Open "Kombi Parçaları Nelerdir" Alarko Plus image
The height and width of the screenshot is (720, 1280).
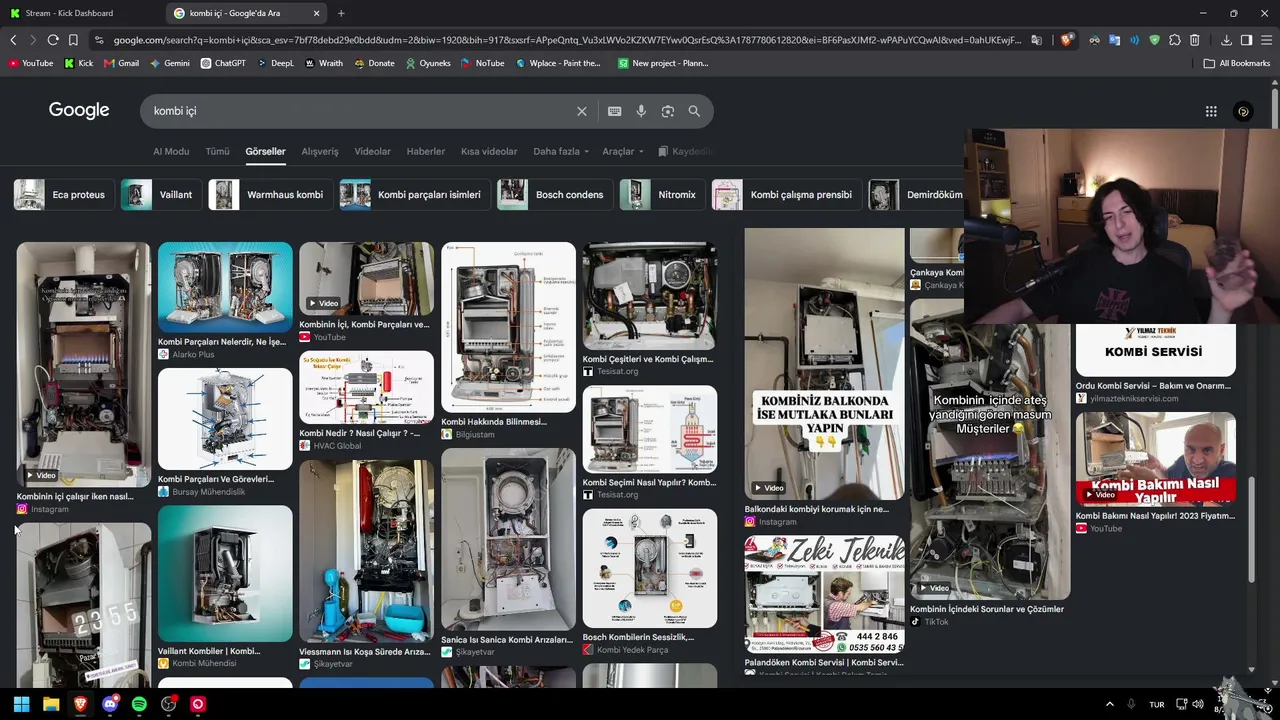click(x=225, y=287)
